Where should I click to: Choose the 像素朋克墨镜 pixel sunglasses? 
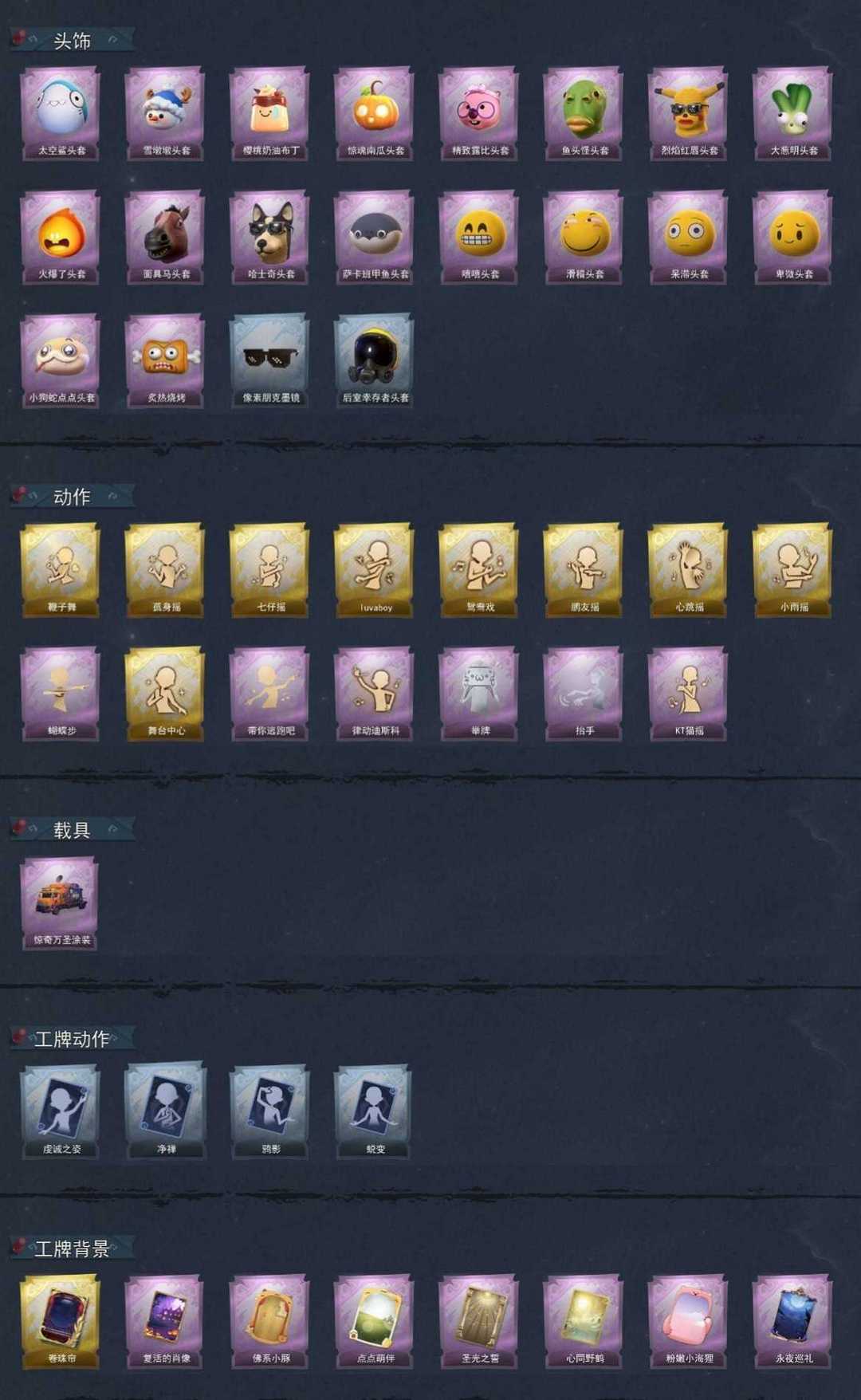pos(269,360)
